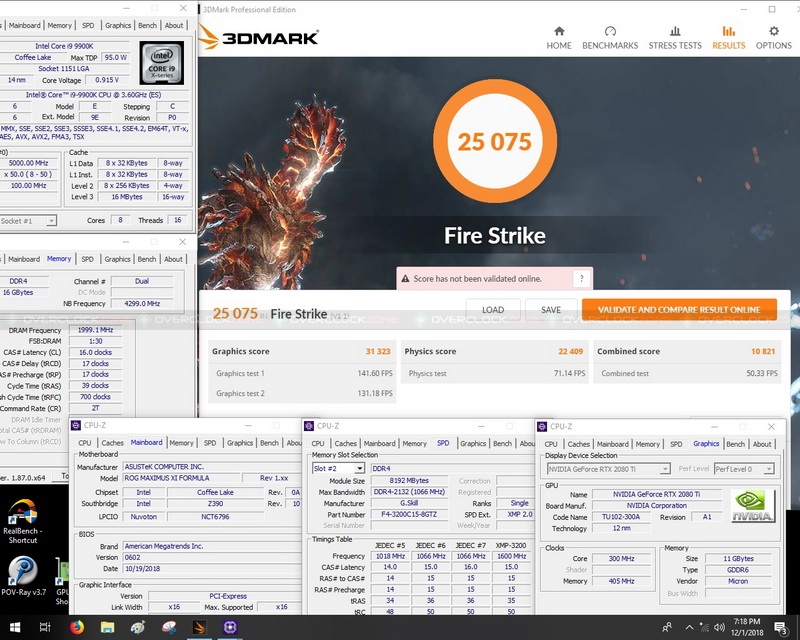Click the SAVE button in 3DMark
800x640 pixels.
point(551,310)
